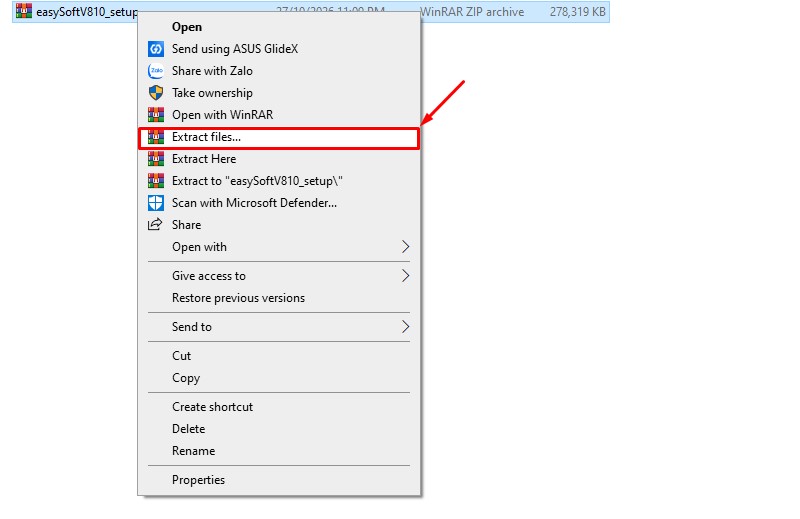
Task: Choose Open with WinRAR
Action: tap(279, 115)
